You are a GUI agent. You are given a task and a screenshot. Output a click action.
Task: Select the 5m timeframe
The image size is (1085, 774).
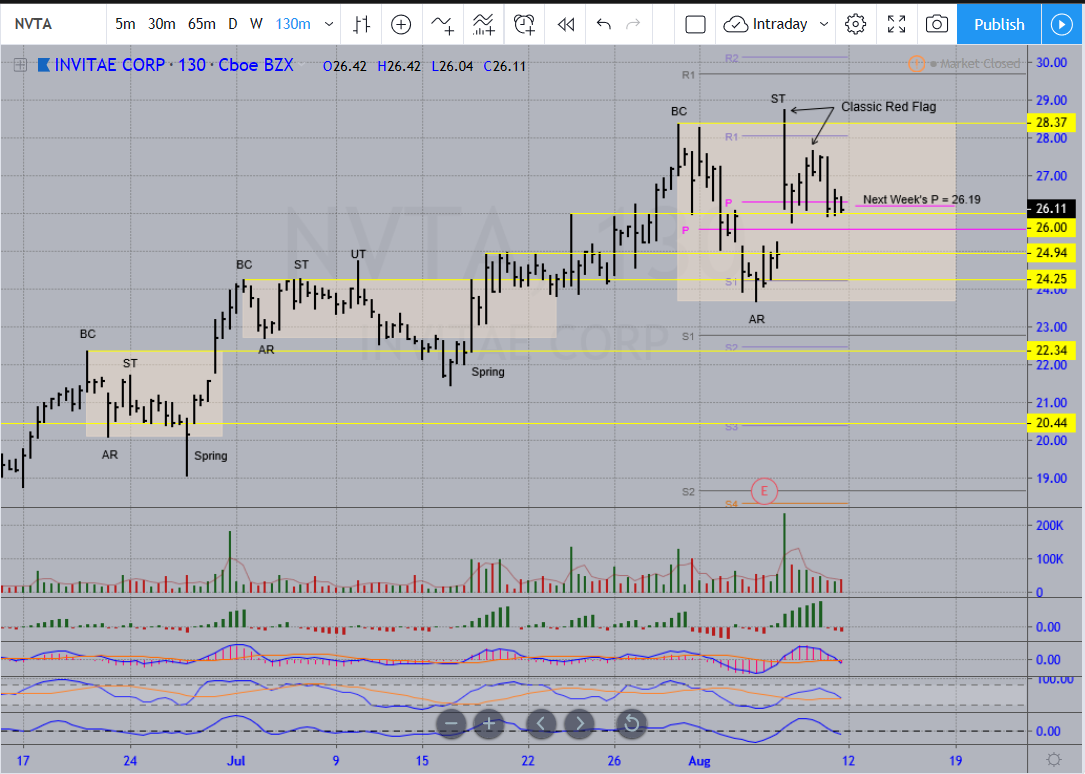pyautogui.click(x=126, y=24)
